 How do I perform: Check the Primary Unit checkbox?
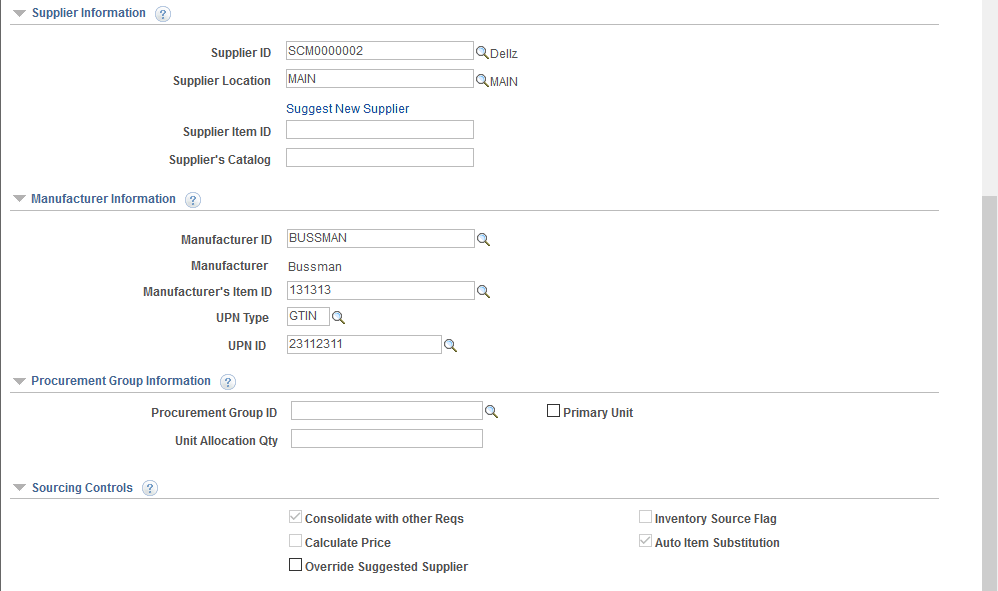[x=553, y=410]
